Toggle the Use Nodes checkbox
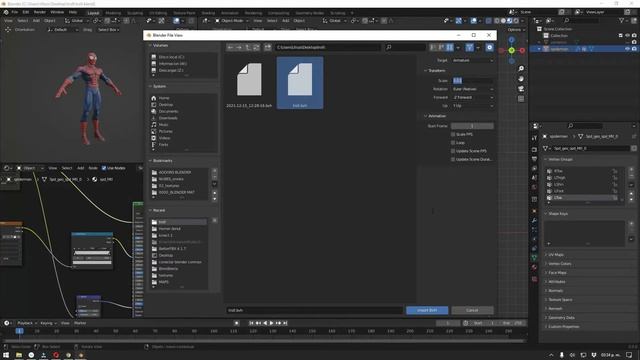 pos(104,168)
